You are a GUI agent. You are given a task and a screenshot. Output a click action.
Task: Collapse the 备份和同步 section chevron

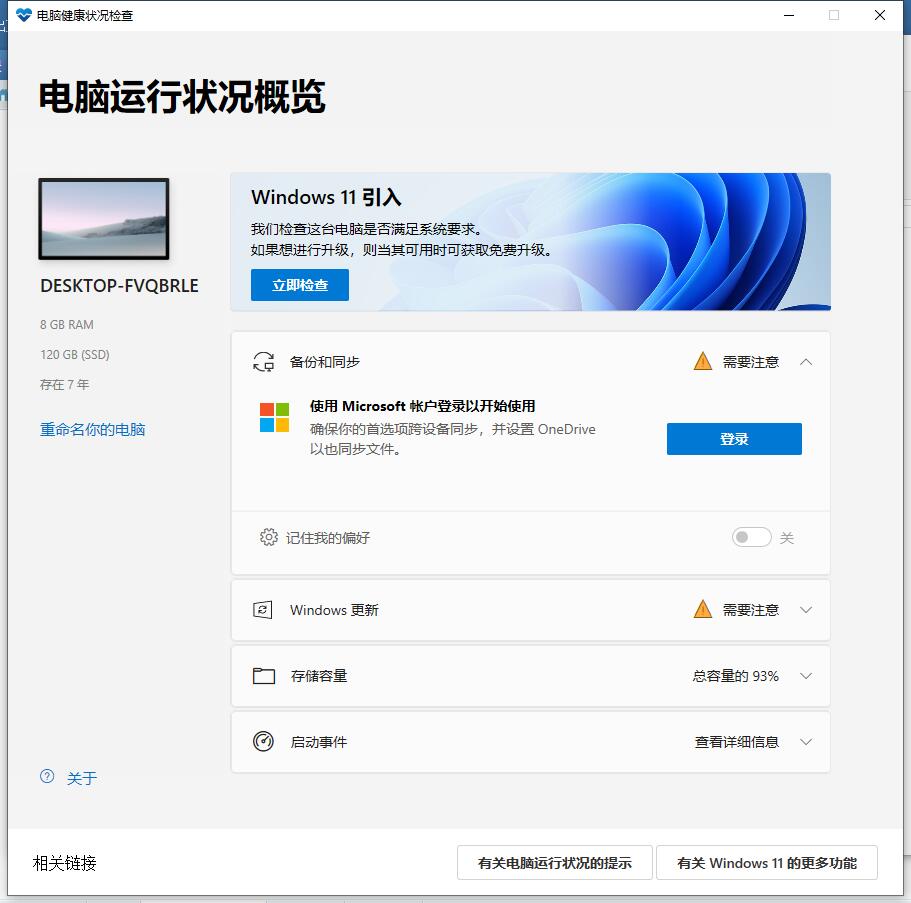click(x=806, y=362)
